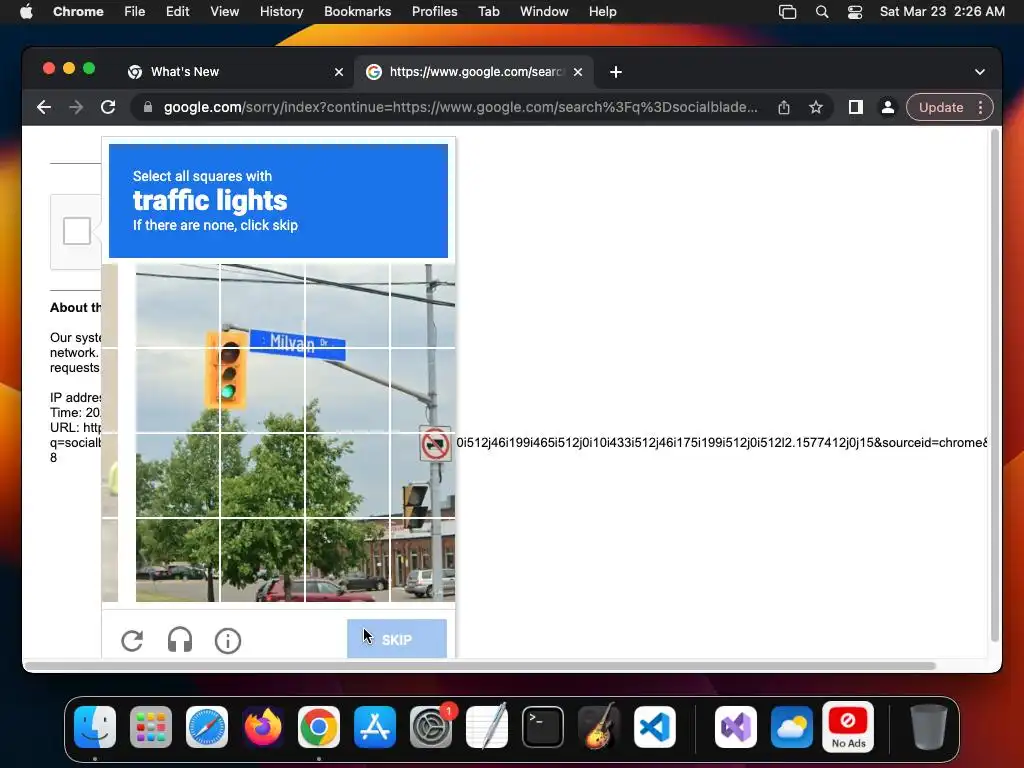
Task: Open the Help menu
Action: pyautogui.click(x=602, y=12)
